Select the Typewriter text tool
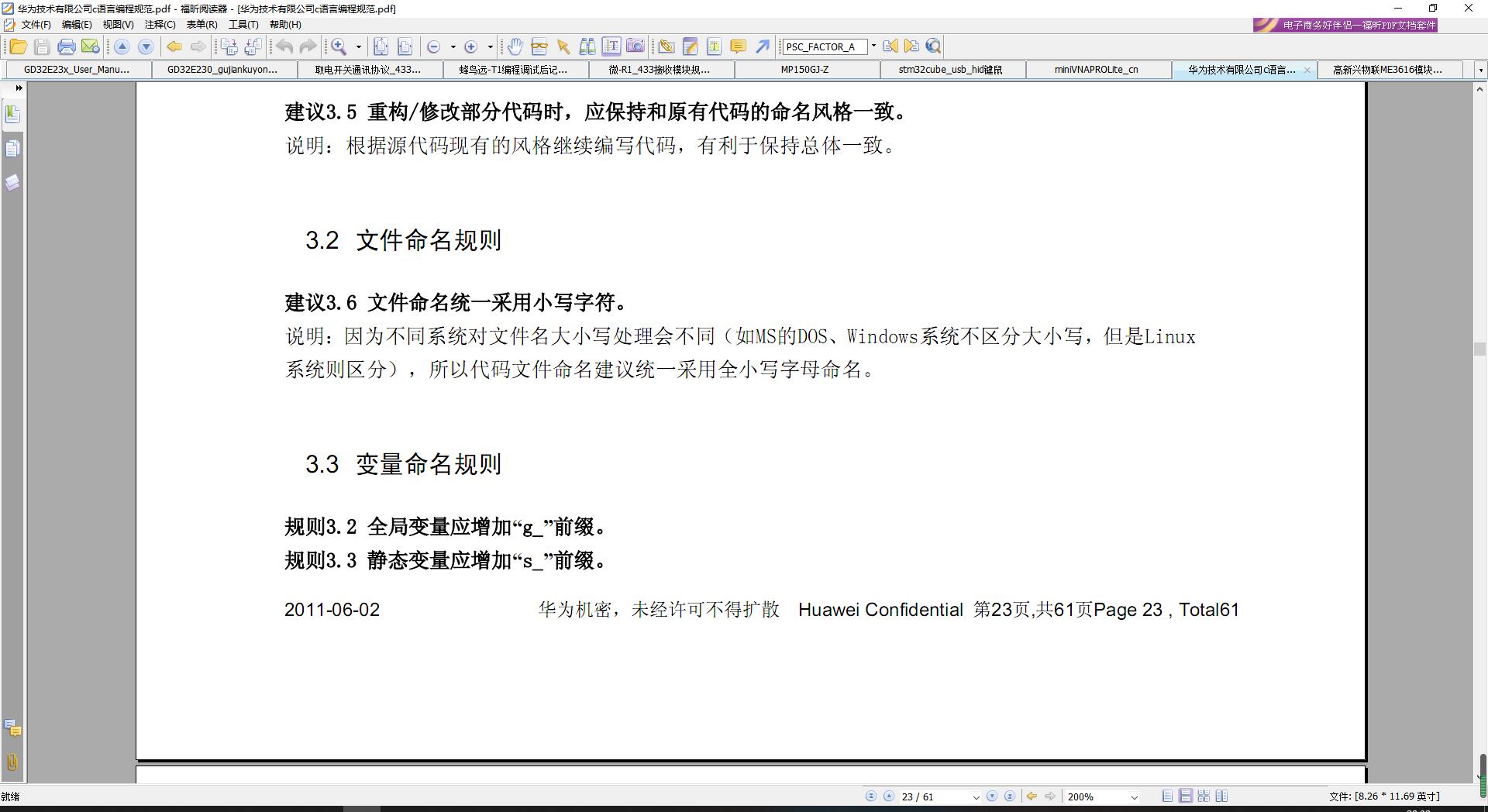Image resolution: width=1488 pixels, height=812 pixels. pyautogui.click(x=714, y=46)
